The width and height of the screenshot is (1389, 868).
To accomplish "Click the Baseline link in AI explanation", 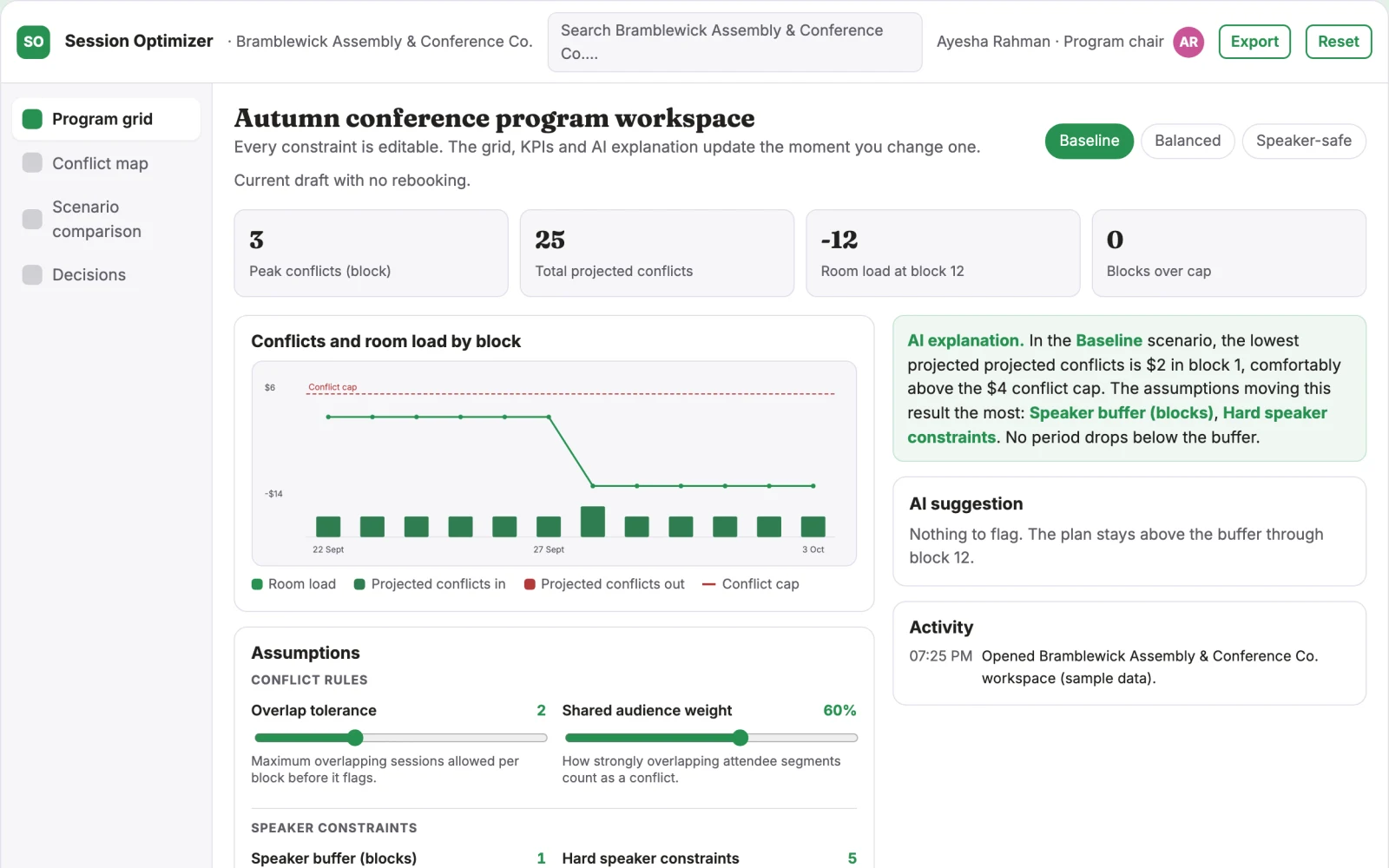I will point(1109,340).
